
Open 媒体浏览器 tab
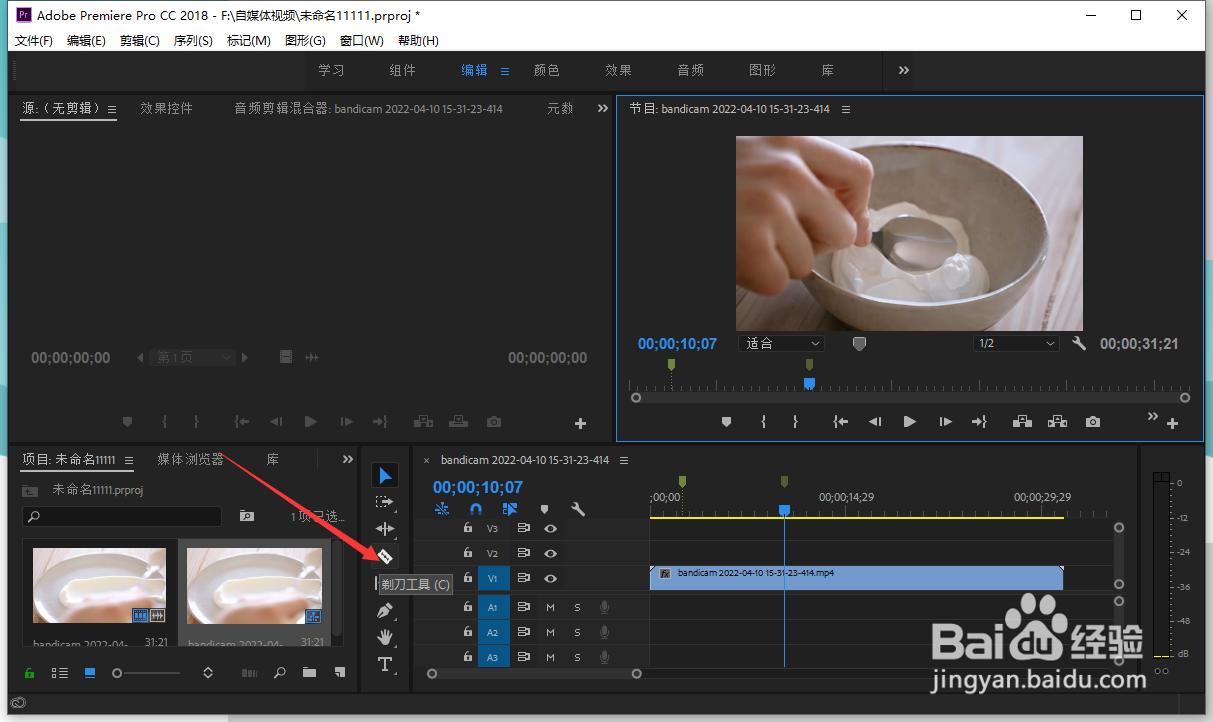(x=190, y=459)
